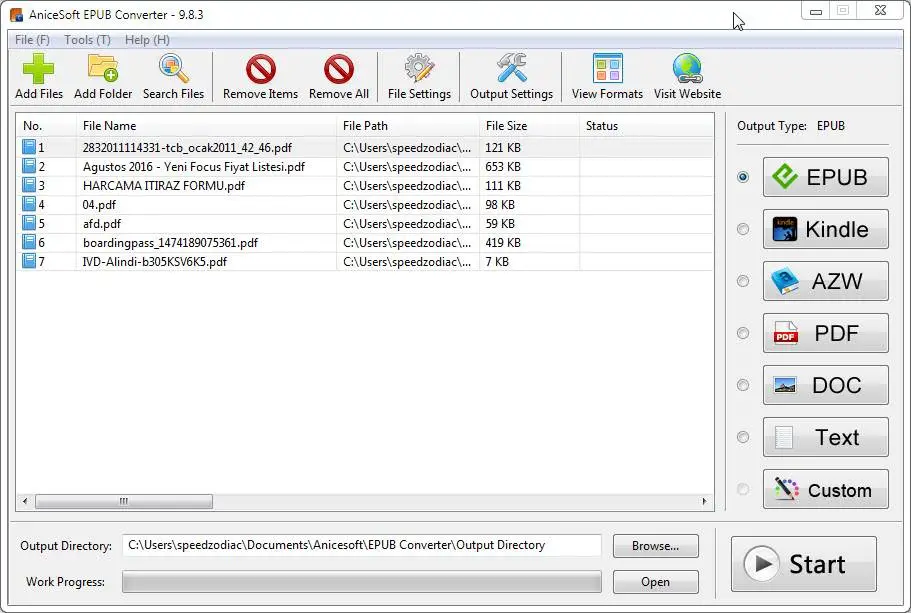Click the file icon for afd.pdf row
The height and width of the screenshot is (613, 911).
pyautogui.click(x=28, y=223)
